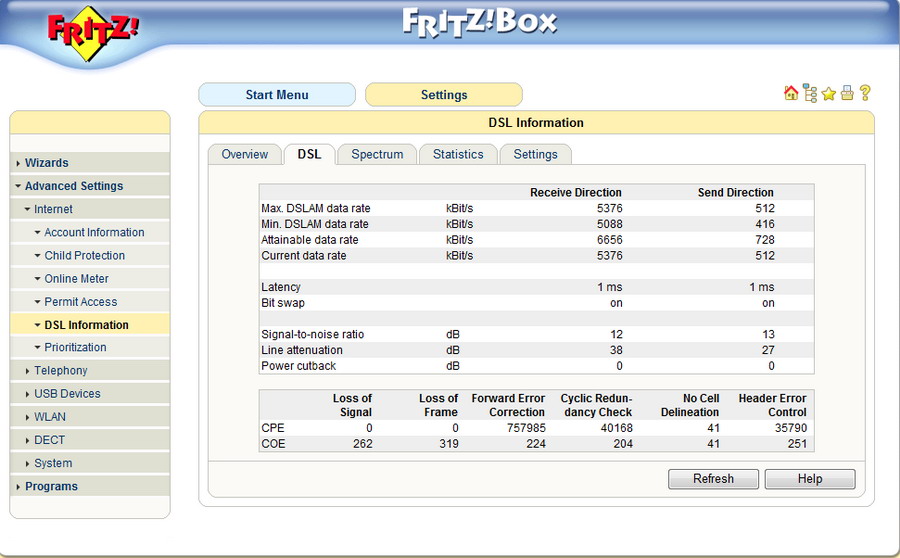Select Online Meter in the Internet menu
Image resolution: width=900 pixels, height=558 pixels.
76,279
